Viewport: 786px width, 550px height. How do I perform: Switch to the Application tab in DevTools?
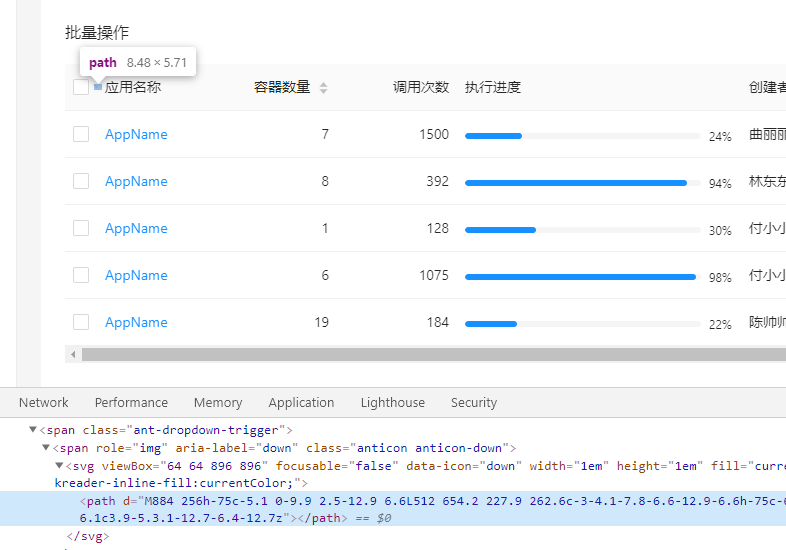click(301, 403)
